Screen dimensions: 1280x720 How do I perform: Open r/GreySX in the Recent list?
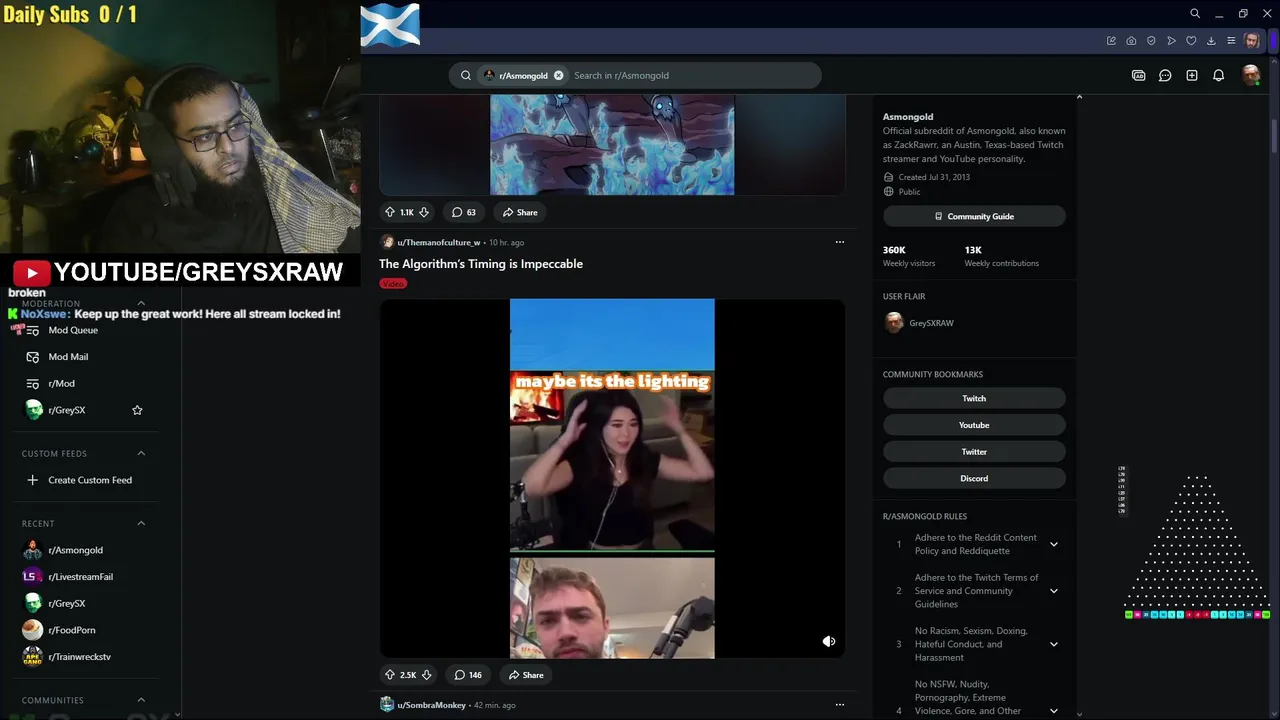67,603
